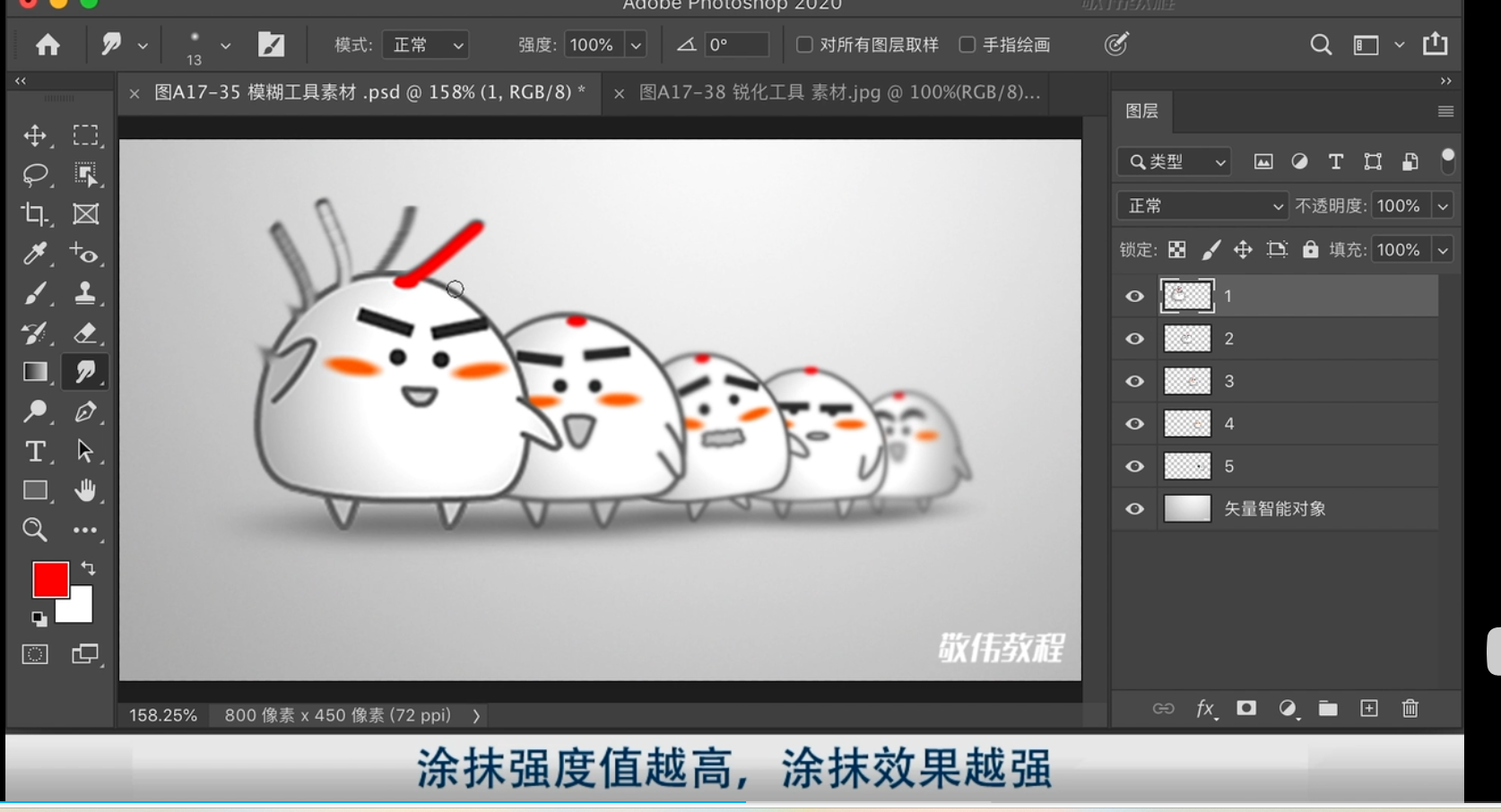The width and height of the screenshot is (1501, 812).
Task: Reset default foreground and background colors
Action: (39, 618)
